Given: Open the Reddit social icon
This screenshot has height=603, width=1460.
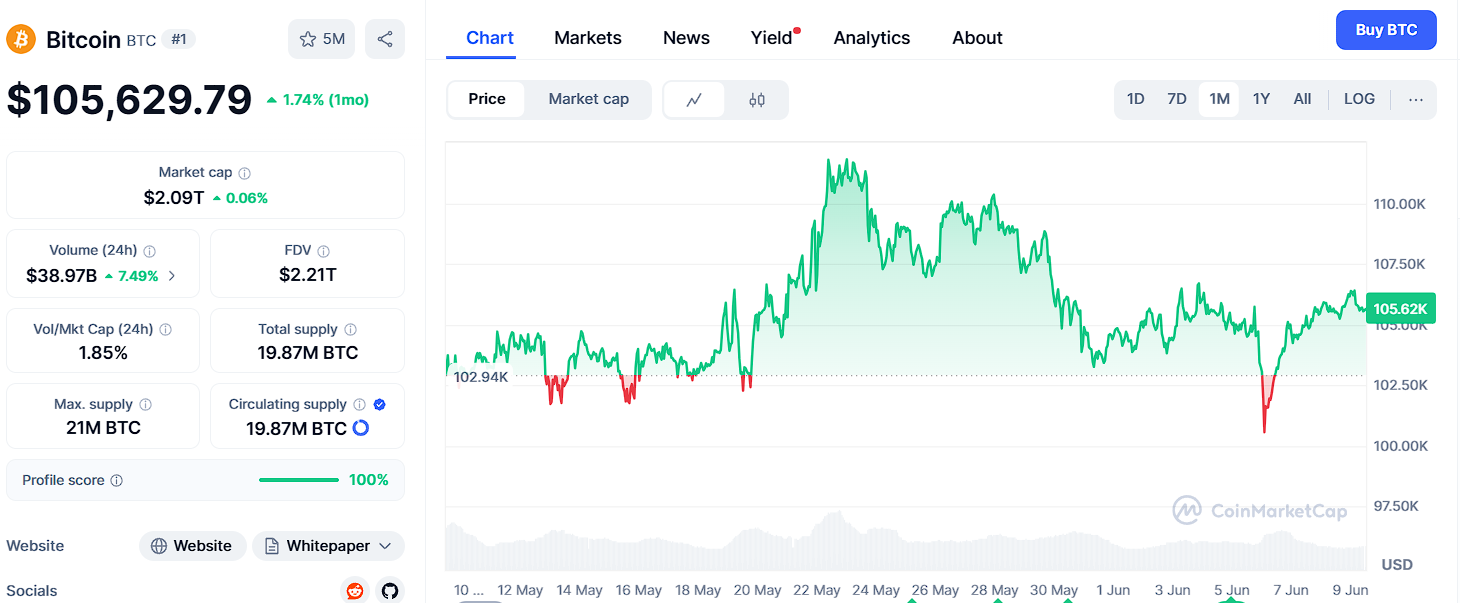Looking at the screenshot, I should [354, 590].
